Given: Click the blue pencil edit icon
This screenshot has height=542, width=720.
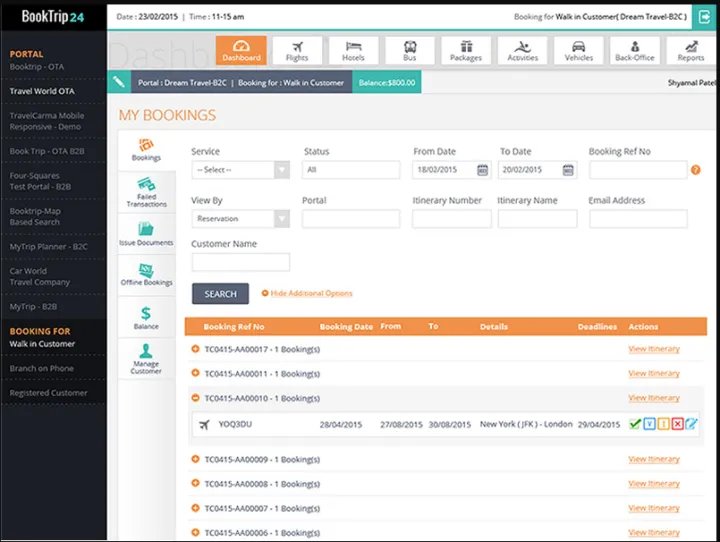Looking at the screenshot, I should [691, 424].
